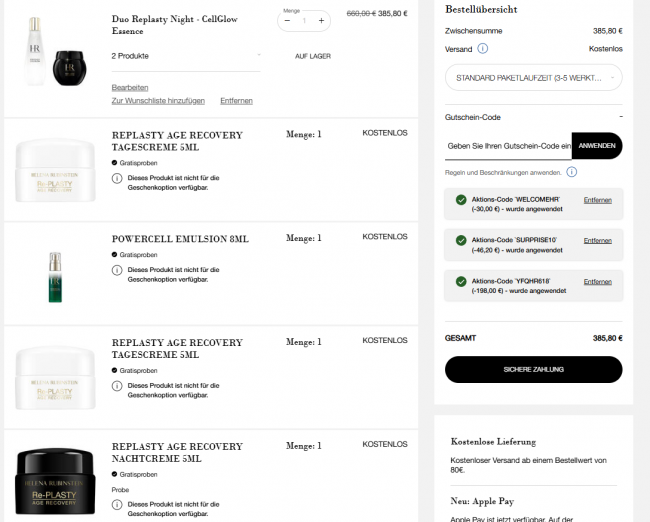
Task: Focus the Gutschein-Code input field
Action: point(508,146)
